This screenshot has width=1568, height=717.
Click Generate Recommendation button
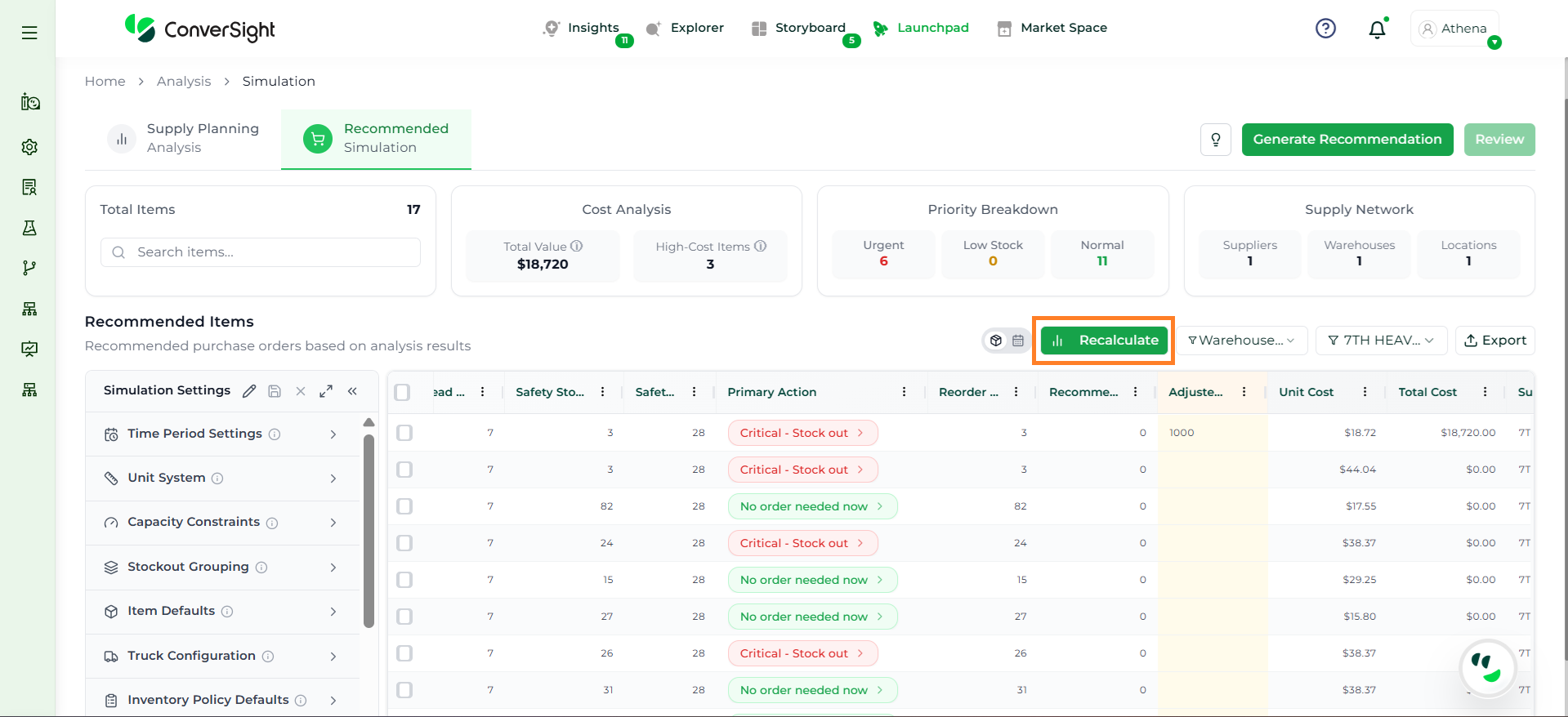(x=1347, y=140)
